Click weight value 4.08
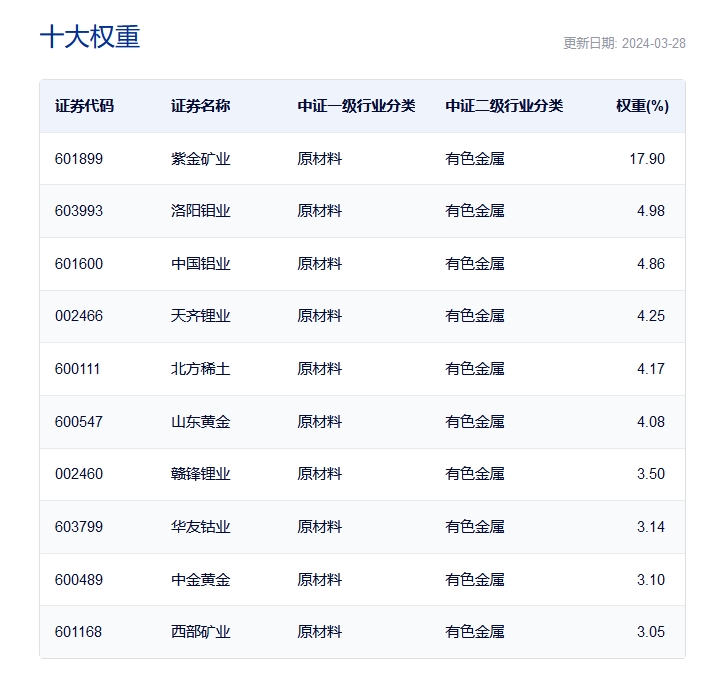Viewport: 726px width, 675px height. (x=651, y=422)
